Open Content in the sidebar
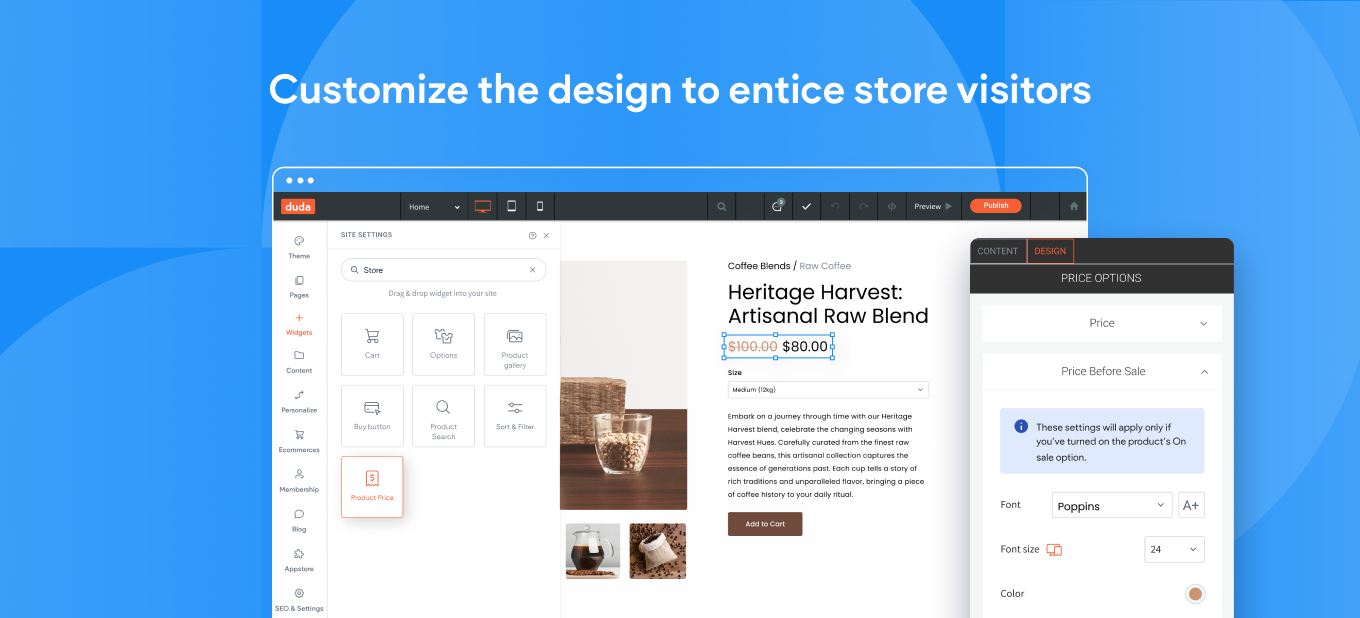 pyautogui.click(x=299, y=362)
